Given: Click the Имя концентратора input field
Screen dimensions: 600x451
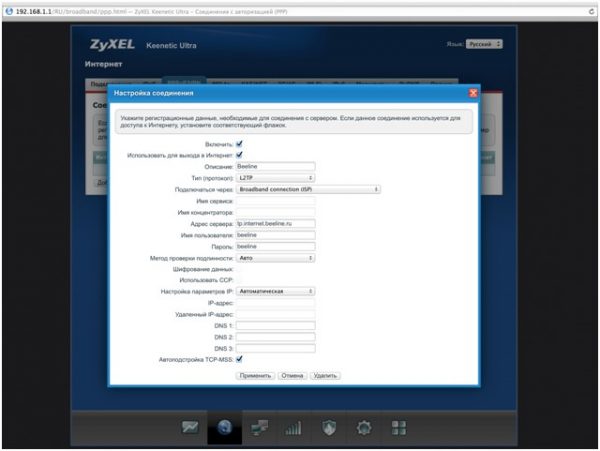Looking at the screenshot, I should 276,212.
